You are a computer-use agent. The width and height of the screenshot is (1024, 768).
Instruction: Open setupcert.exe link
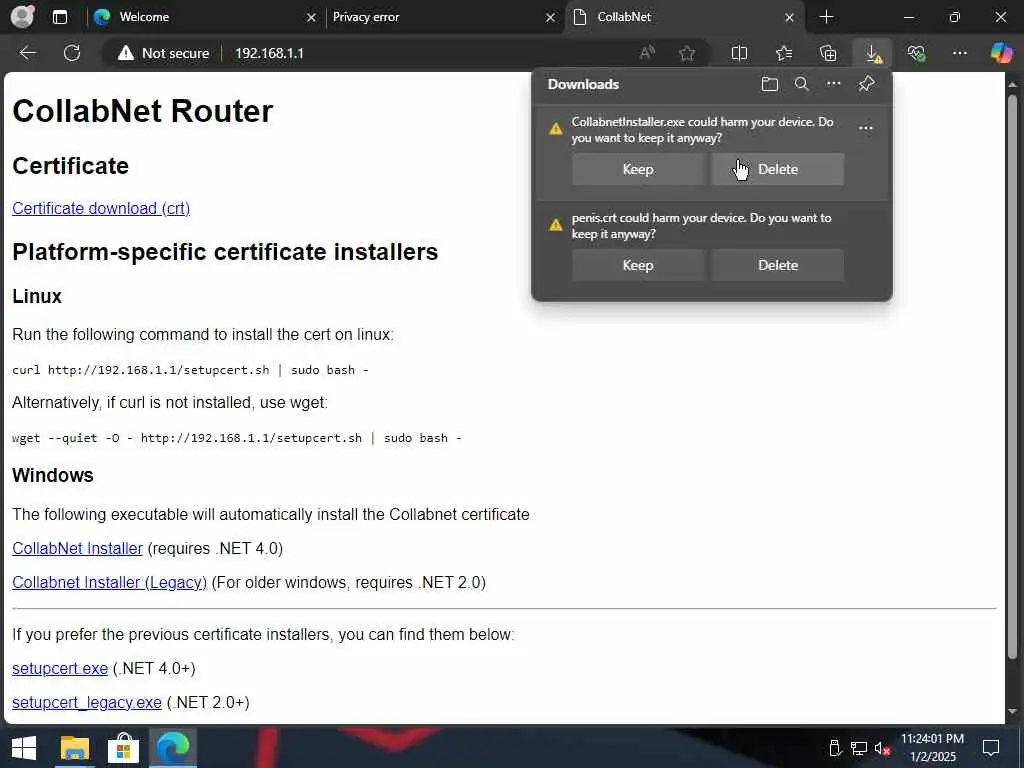(60, 668)
